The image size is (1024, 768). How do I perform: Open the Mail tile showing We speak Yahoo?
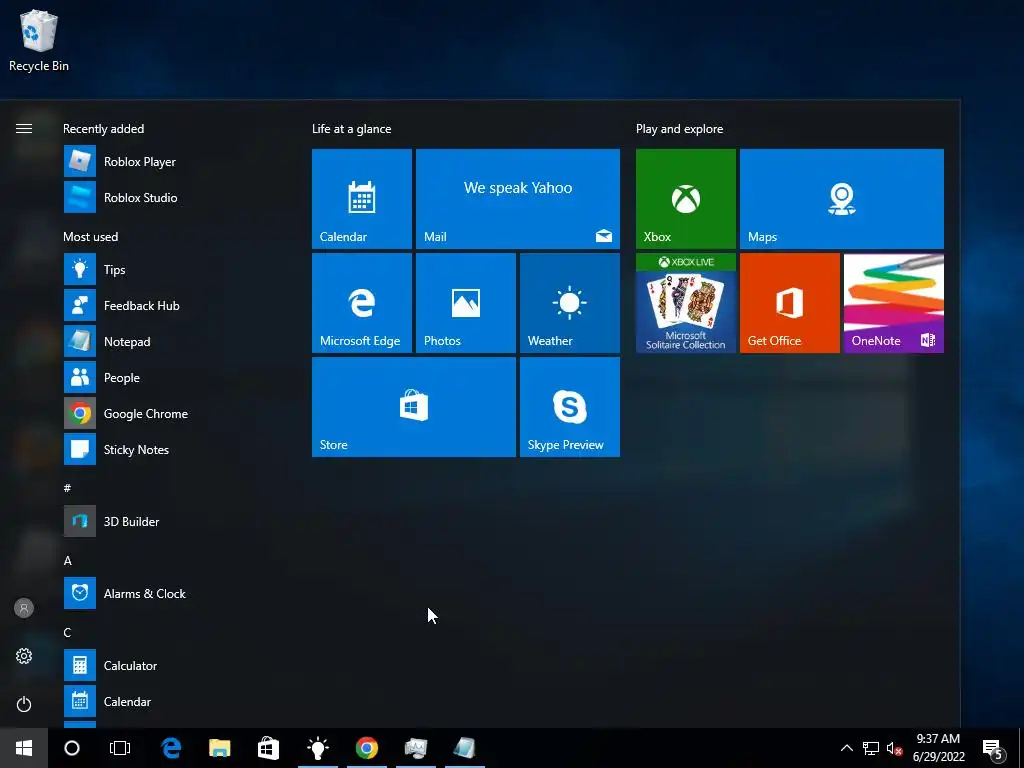click(518, 199)
